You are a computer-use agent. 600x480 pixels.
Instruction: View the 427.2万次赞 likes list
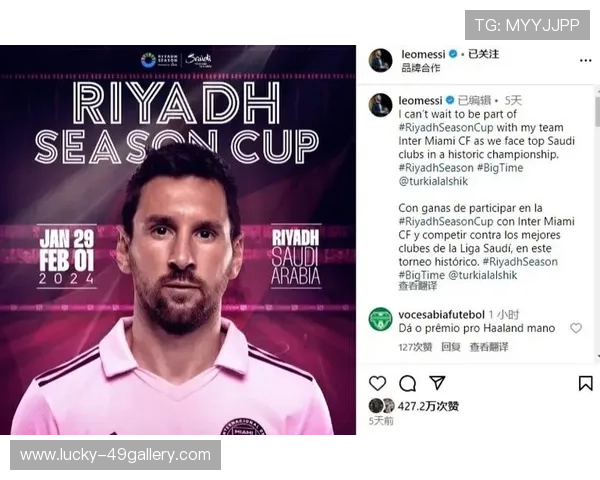pyautogui.click(x=428, y=406)
